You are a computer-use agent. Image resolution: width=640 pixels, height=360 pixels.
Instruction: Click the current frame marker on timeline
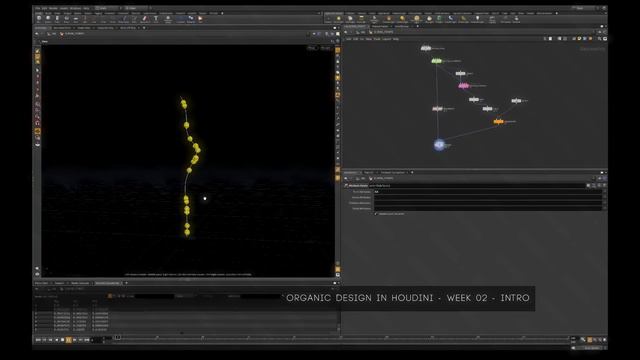117,338
